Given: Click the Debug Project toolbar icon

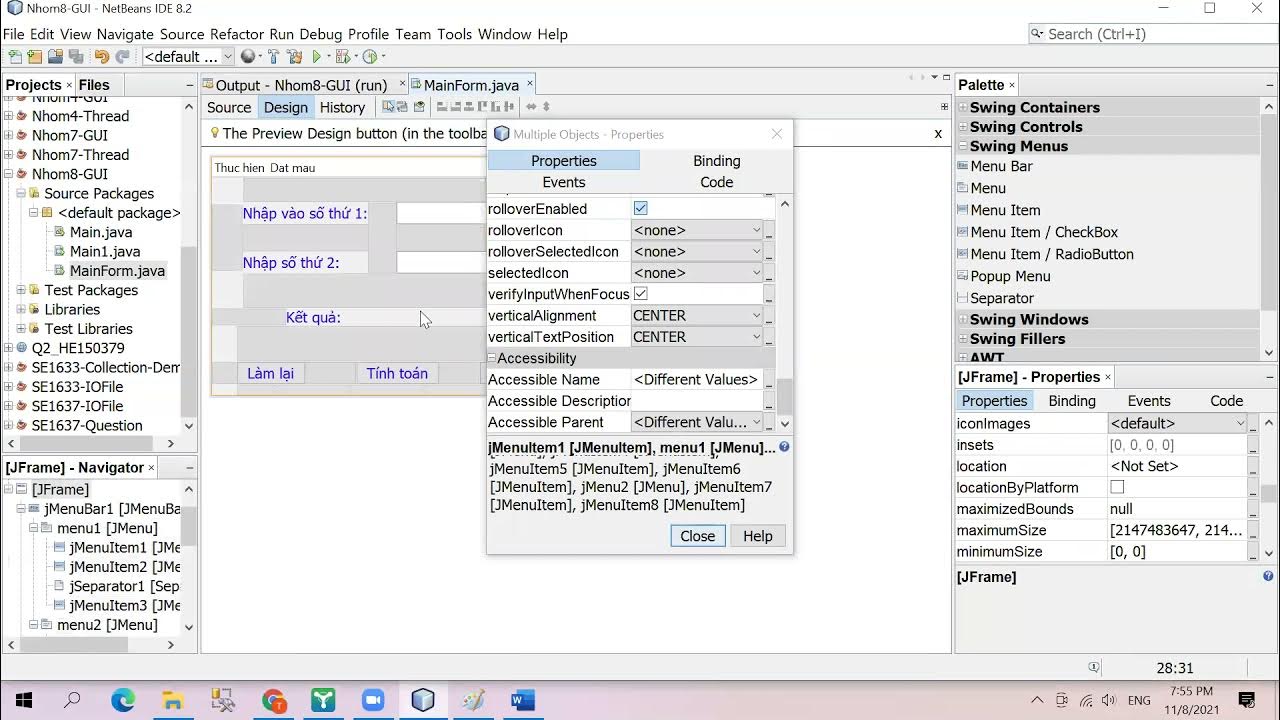Looking at the screenshot, I should click(x=343, y=57).
